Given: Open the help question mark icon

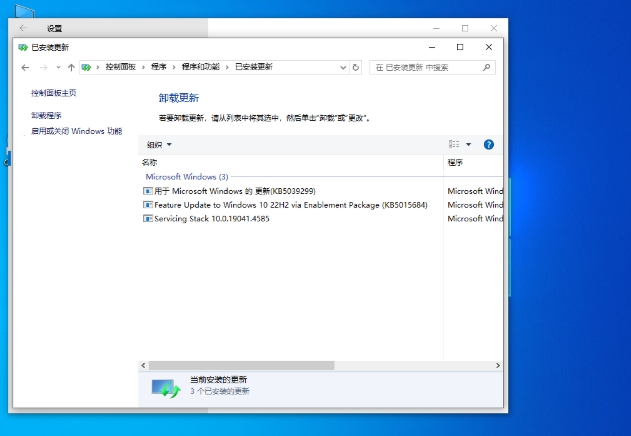Looking at the screenshot, I should click(x=489, y=144).
